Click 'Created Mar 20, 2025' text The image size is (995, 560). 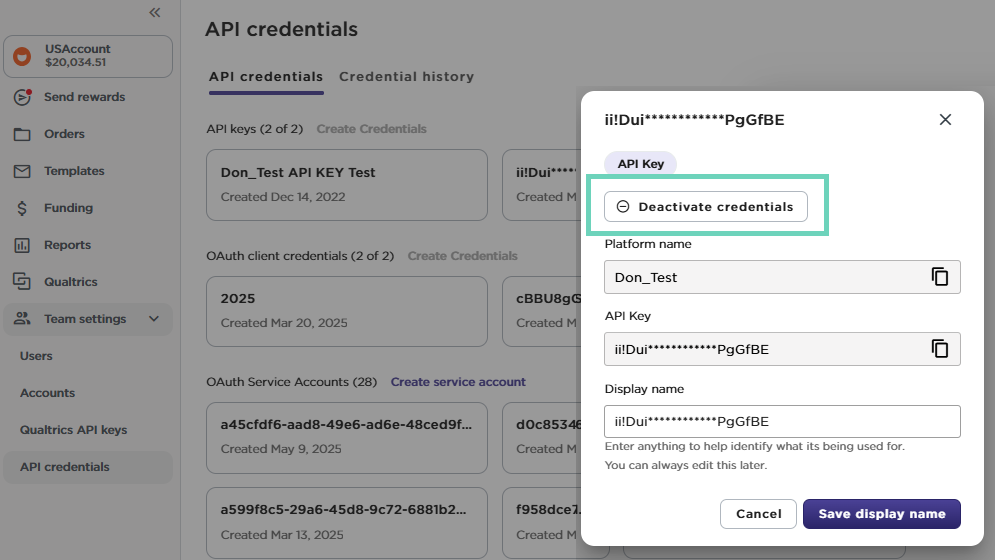(x=284, y=323)
